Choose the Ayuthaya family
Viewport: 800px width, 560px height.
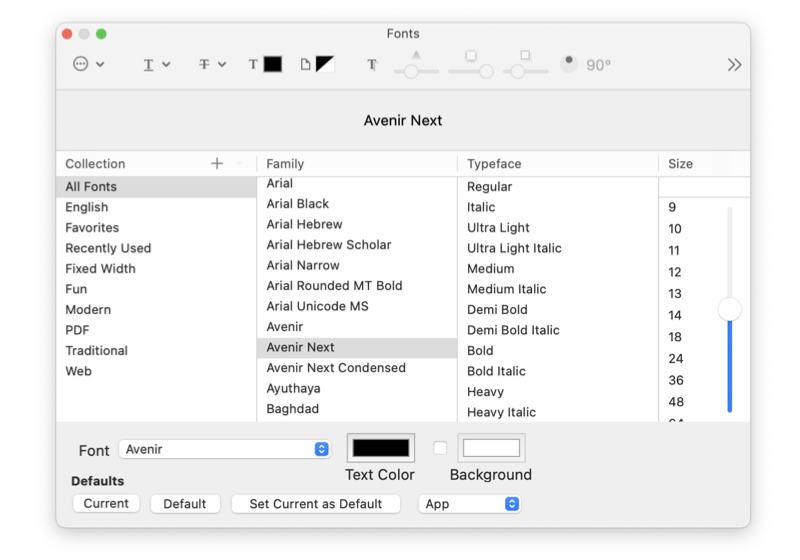[x=357, y=388]
